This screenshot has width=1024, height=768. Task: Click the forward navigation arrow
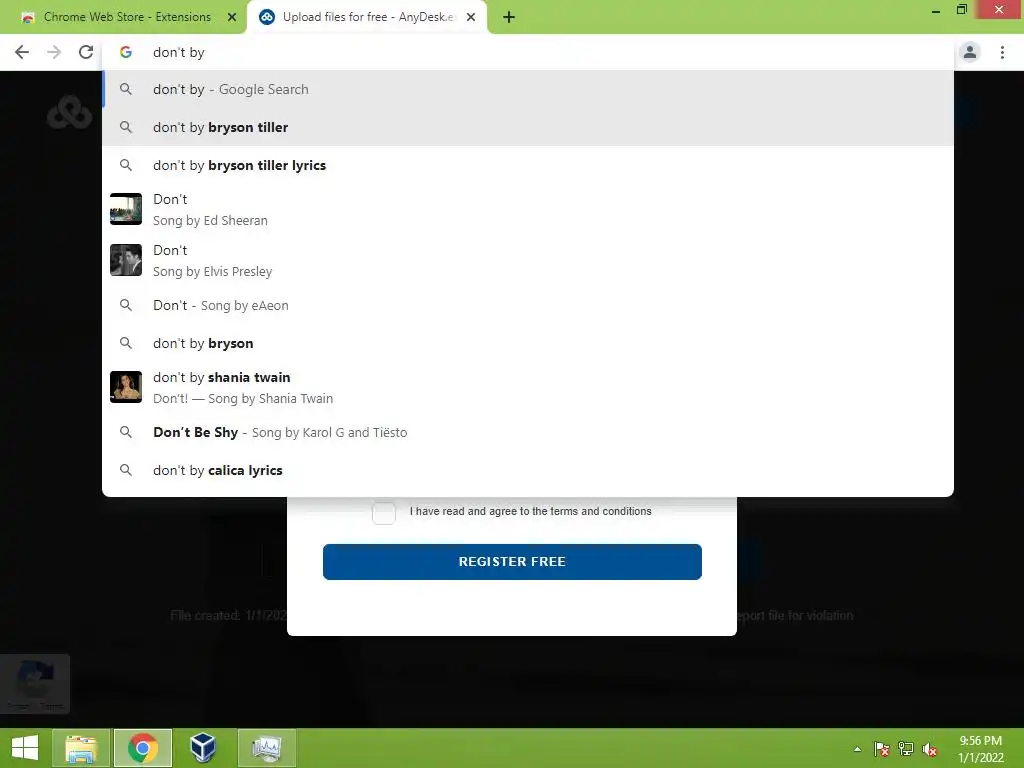tap(54, 52)
